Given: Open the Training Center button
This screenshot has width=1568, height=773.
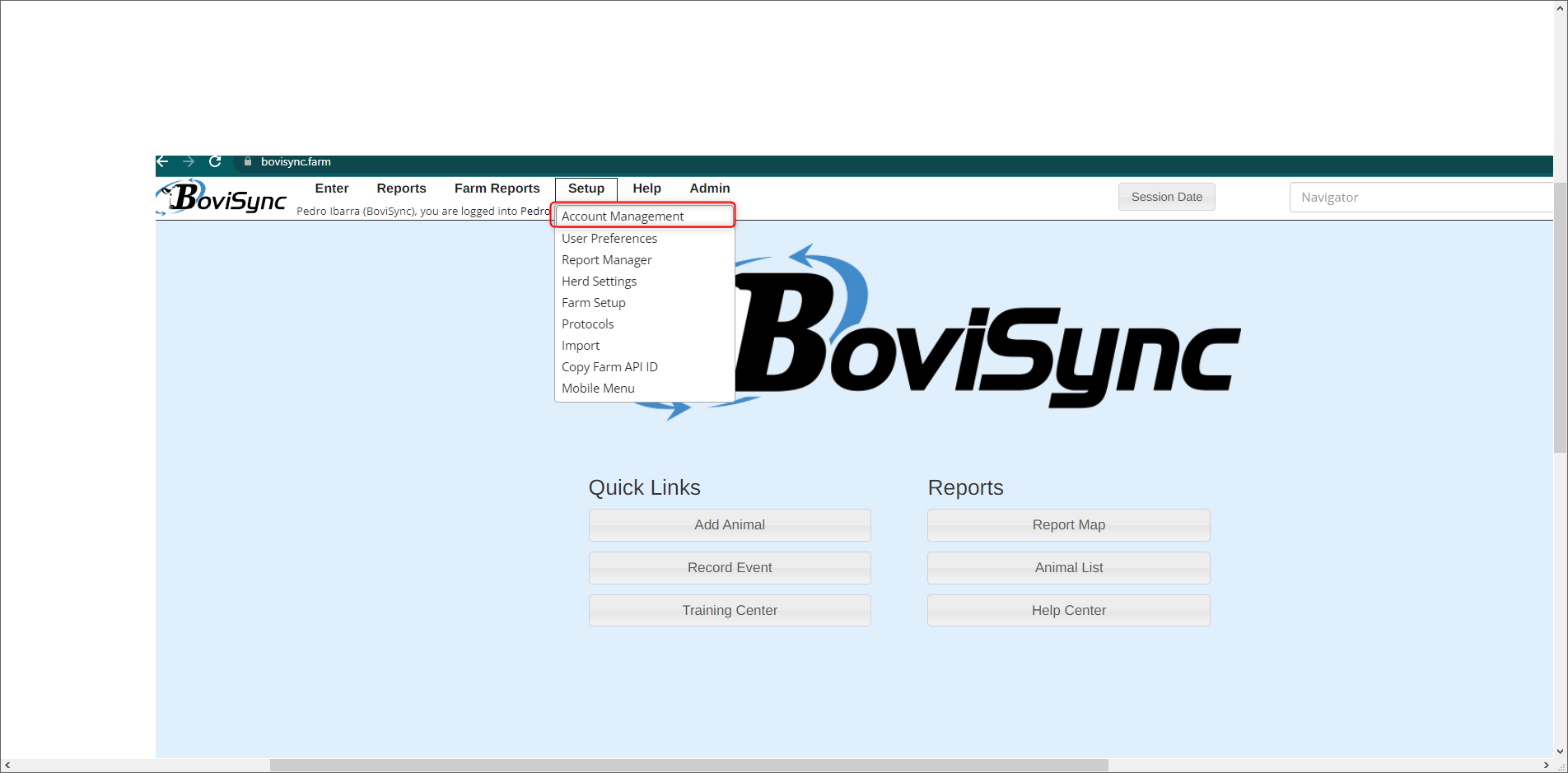Looking at the screenshot, I should click(730, 611).
